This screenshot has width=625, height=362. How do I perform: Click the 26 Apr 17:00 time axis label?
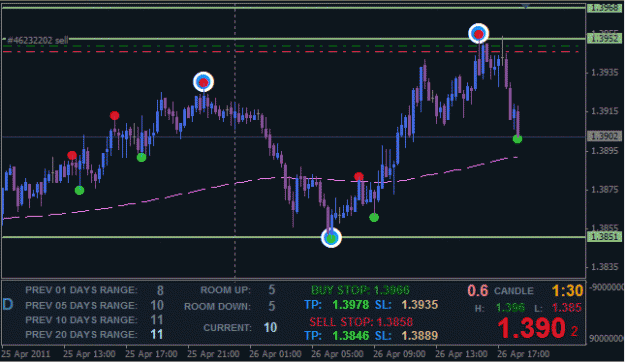coord(523,354)
